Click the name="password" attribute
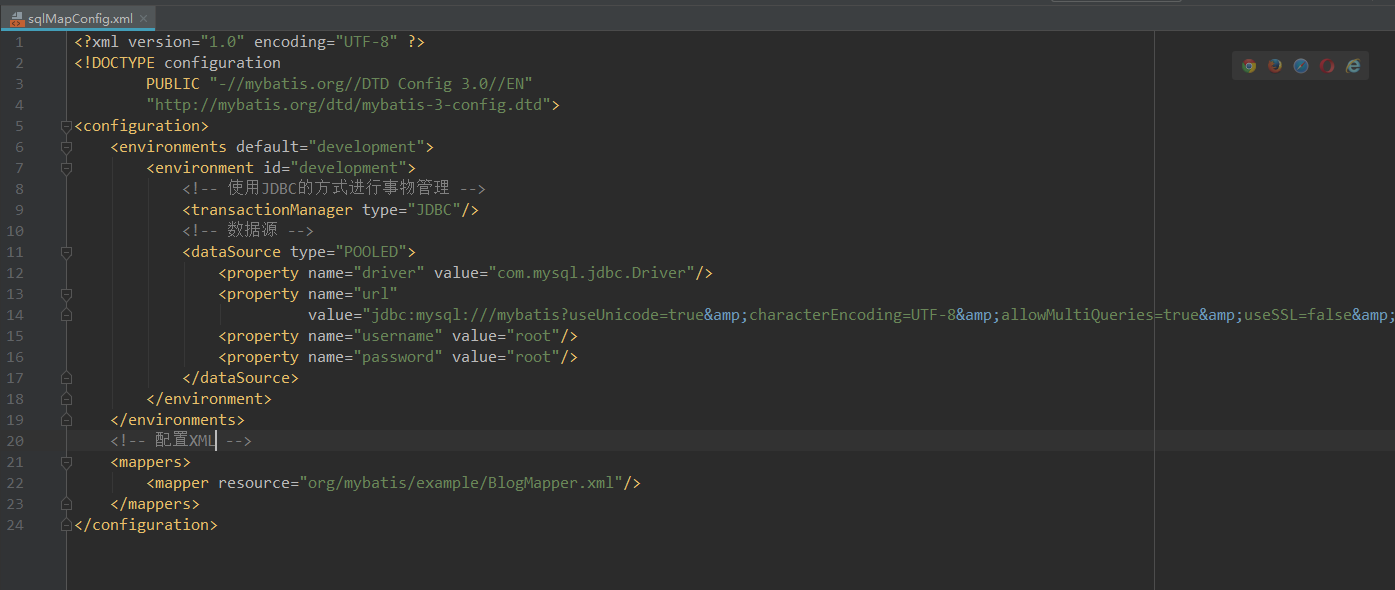 (375, 357)
